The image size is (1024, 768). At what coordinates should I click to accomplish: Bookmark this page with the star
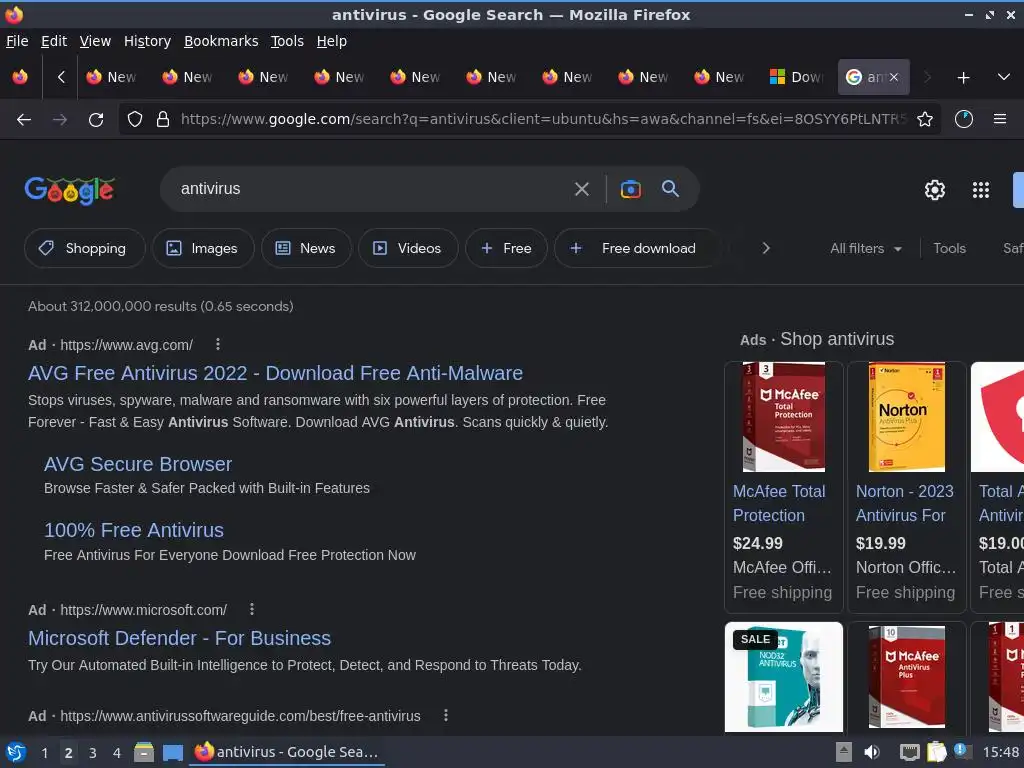click(x=925, y=120)
